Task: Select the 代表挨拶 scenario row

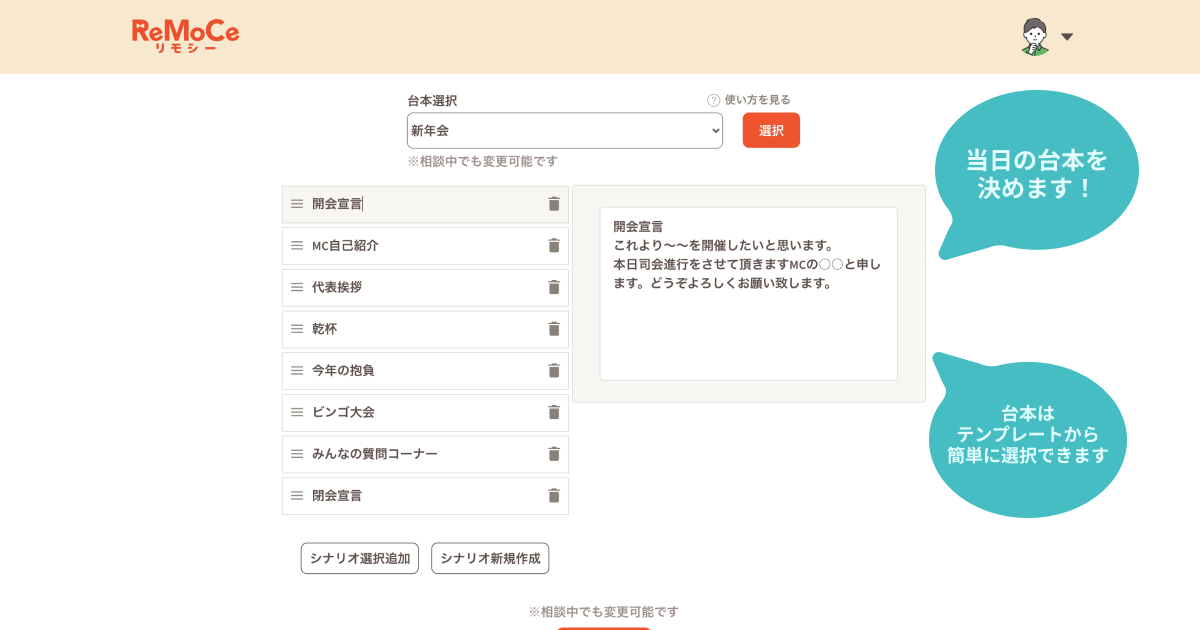Action: pos(420,287)
